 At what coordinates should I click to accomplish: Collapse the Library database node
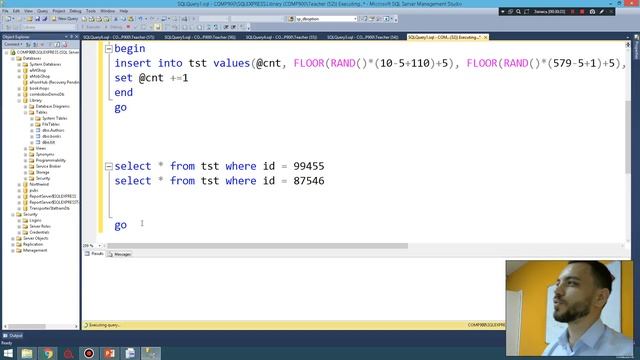(19, 100)
